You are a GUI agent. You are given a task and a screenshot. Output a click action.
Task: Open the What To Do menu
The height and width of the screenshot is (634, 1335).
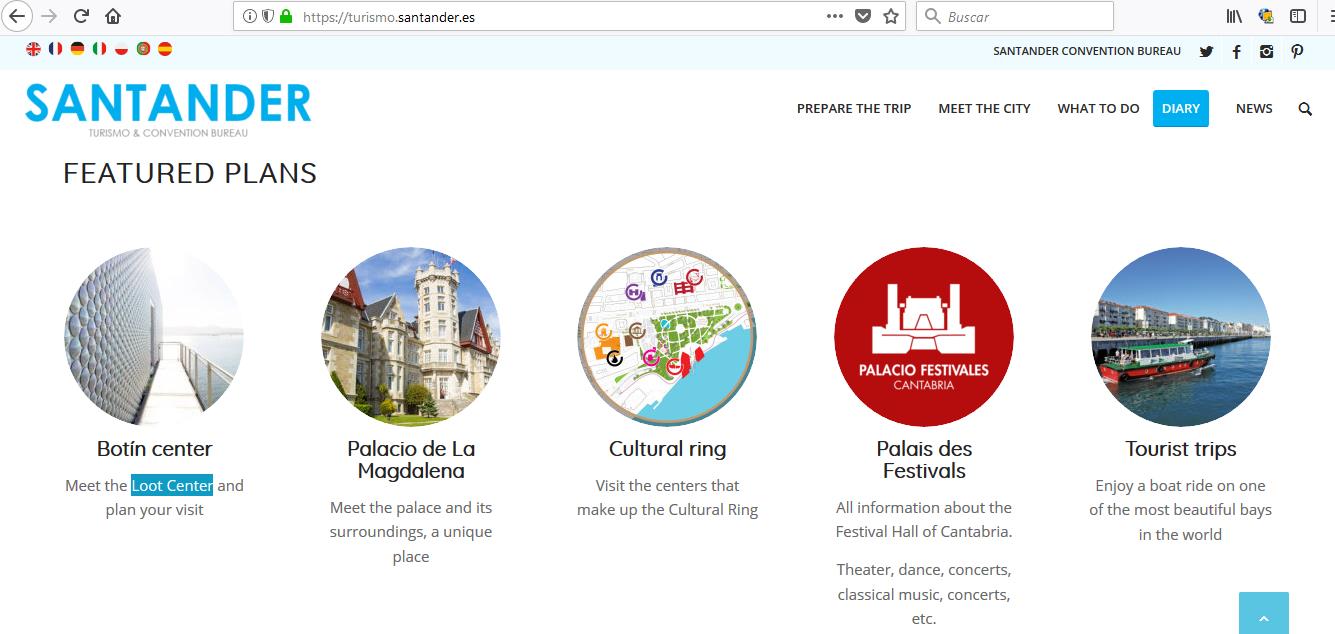(1098, 109)
